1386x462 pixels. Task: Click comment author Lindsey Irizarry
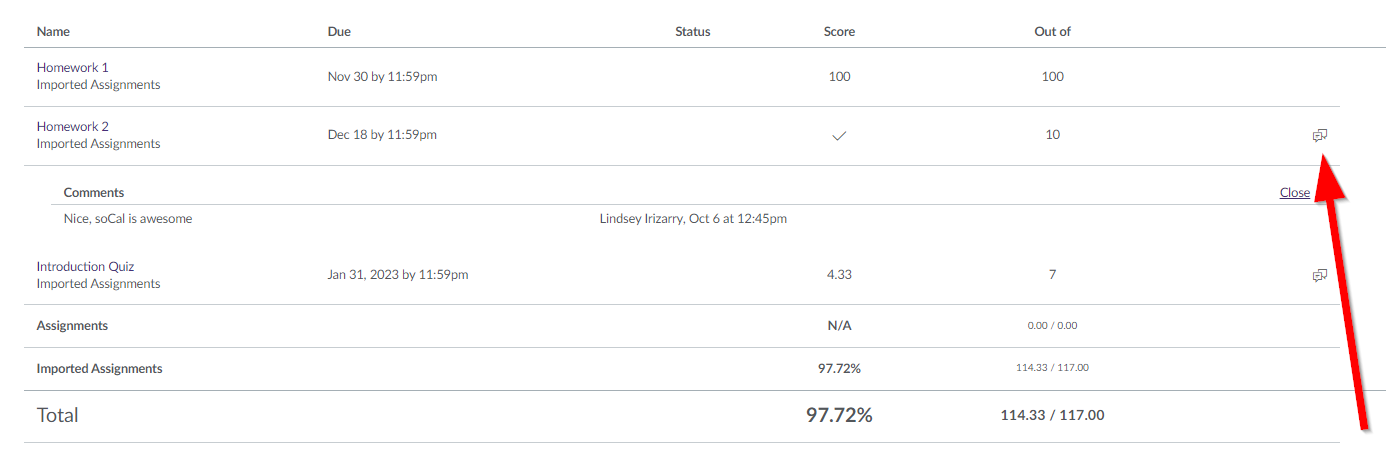tap(642, 219)
